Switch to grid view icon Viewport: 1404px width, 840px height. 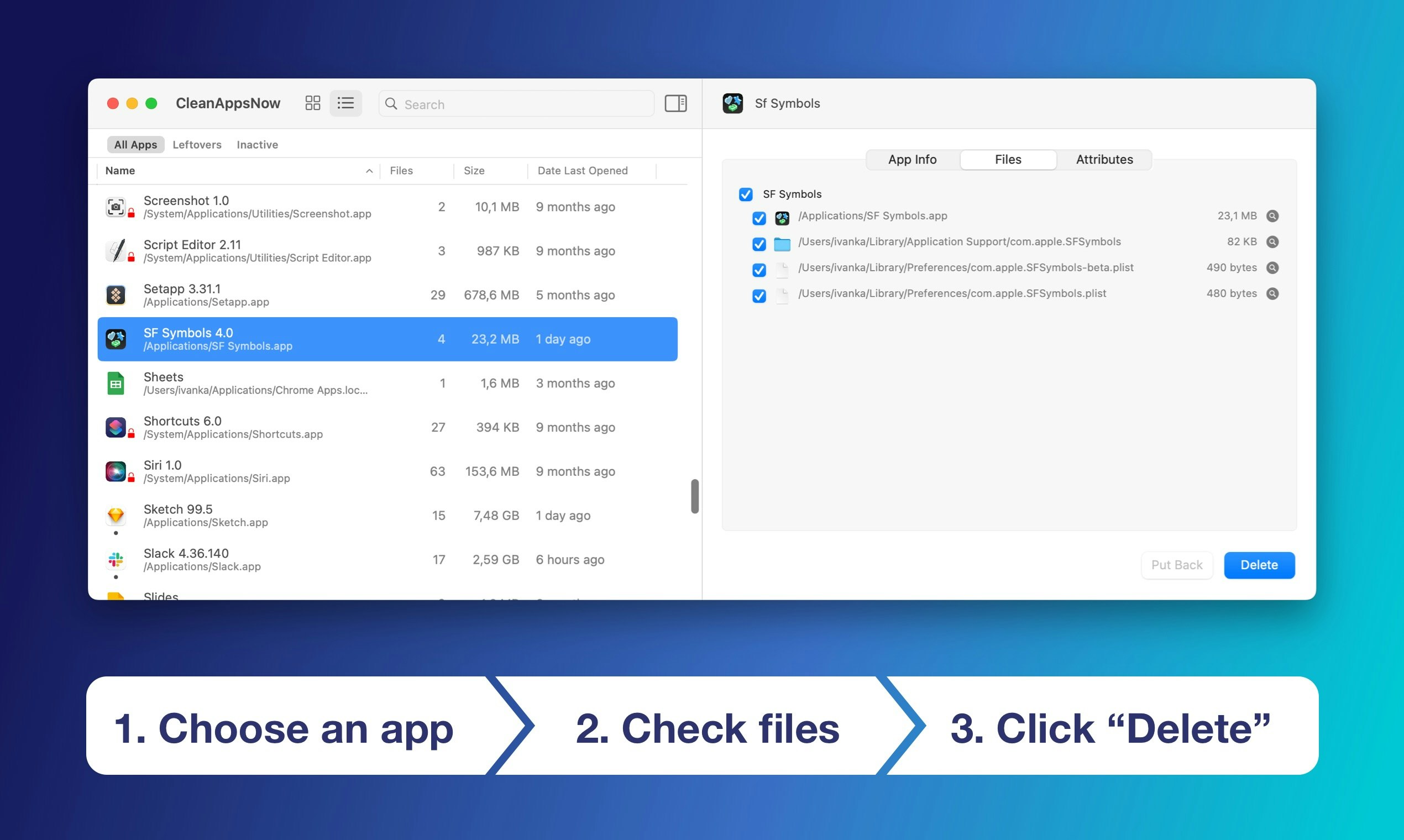click(x=312, y=103)
